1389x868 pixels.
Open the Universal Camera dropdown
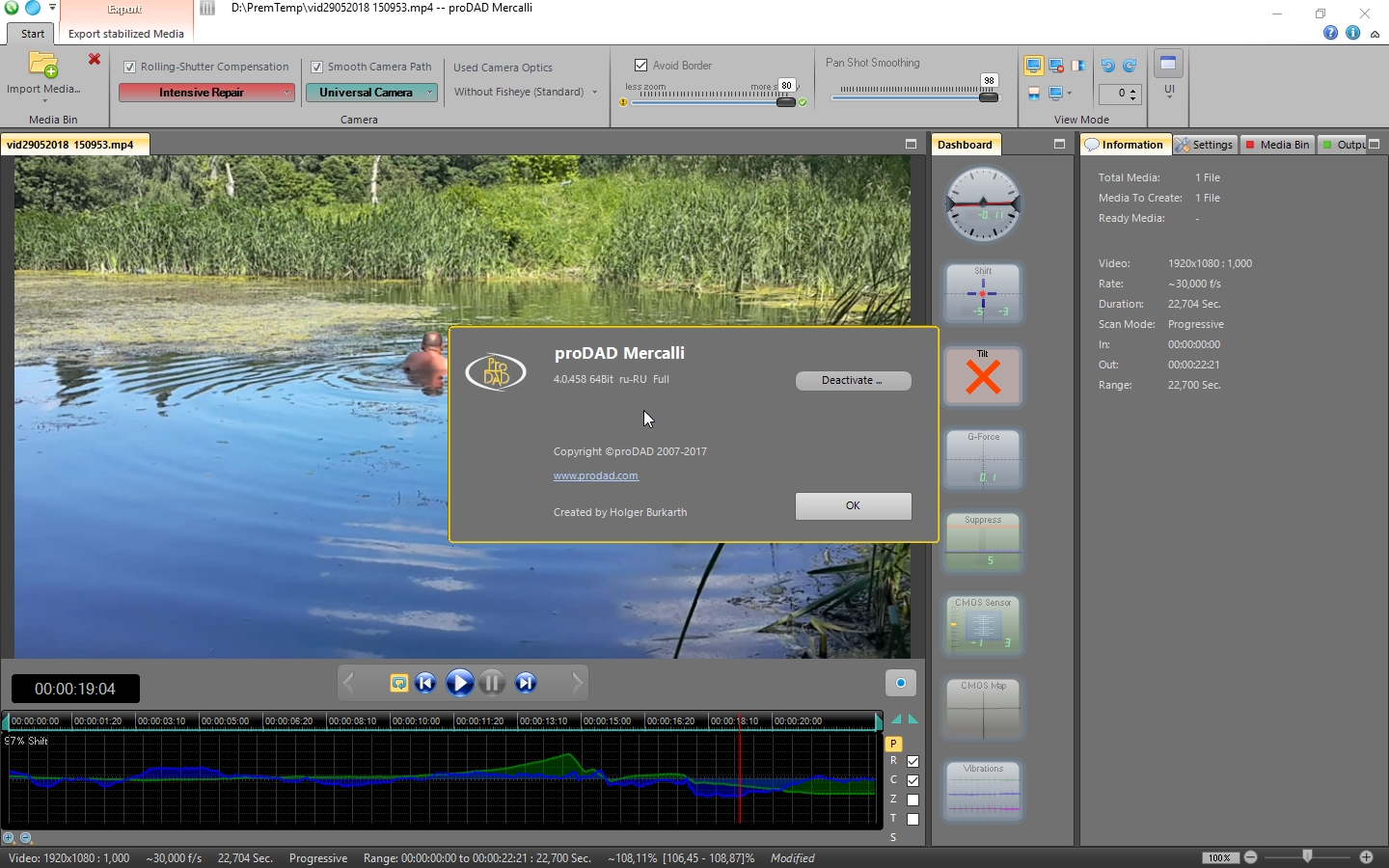coord(371,93)
